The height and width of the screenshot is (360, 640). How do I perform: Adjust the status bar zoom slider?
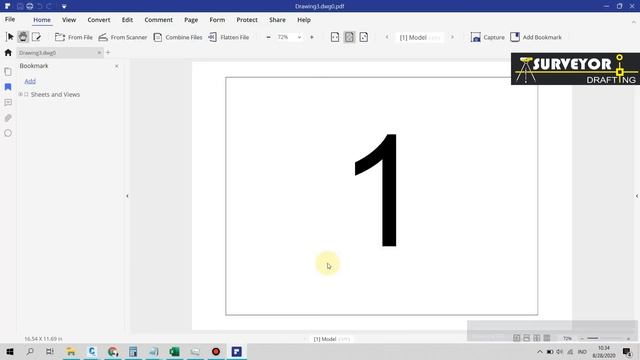coord(605,338)
